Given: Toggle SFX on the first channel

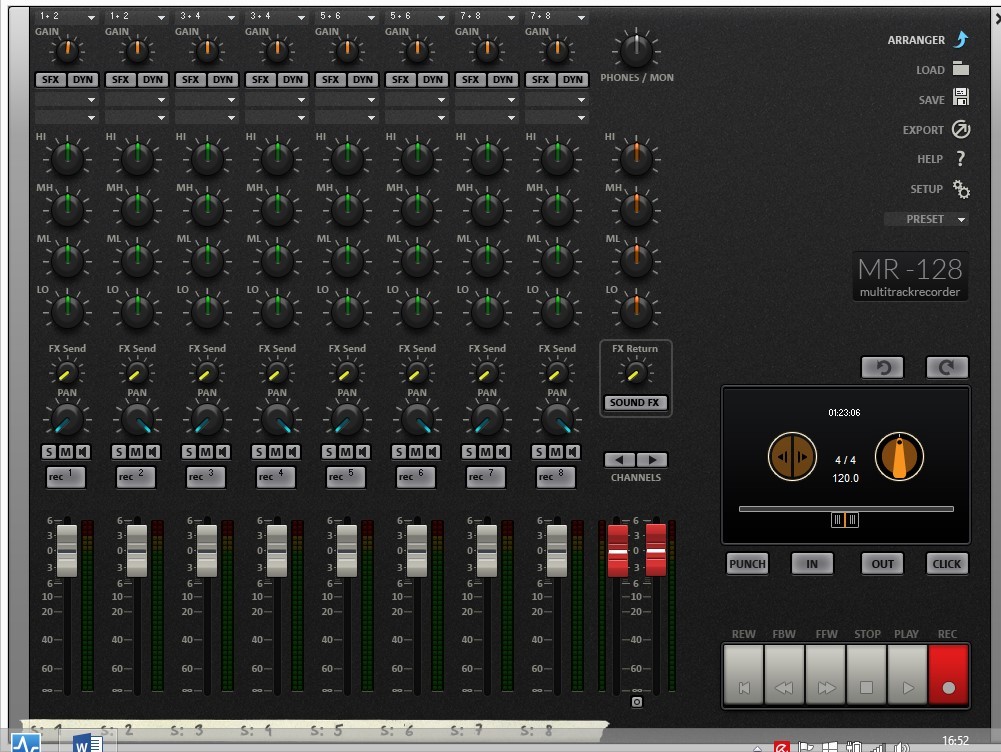Looking at the screenshot, I should point(50,79).
